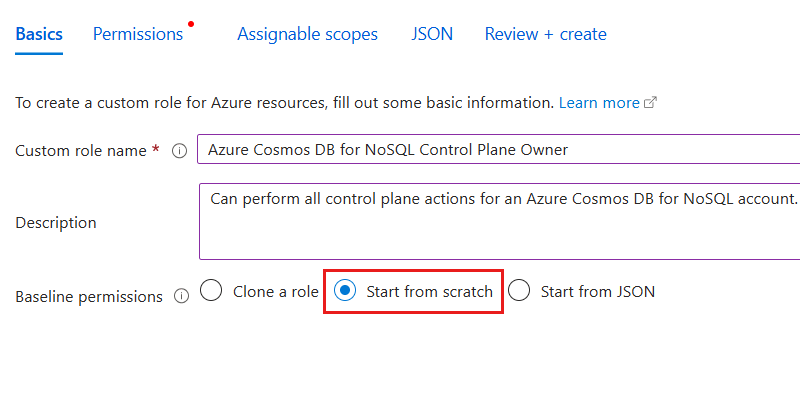This screenshot has height=400, width=800.
Task: Open the JSON tab
Action: 432,34
